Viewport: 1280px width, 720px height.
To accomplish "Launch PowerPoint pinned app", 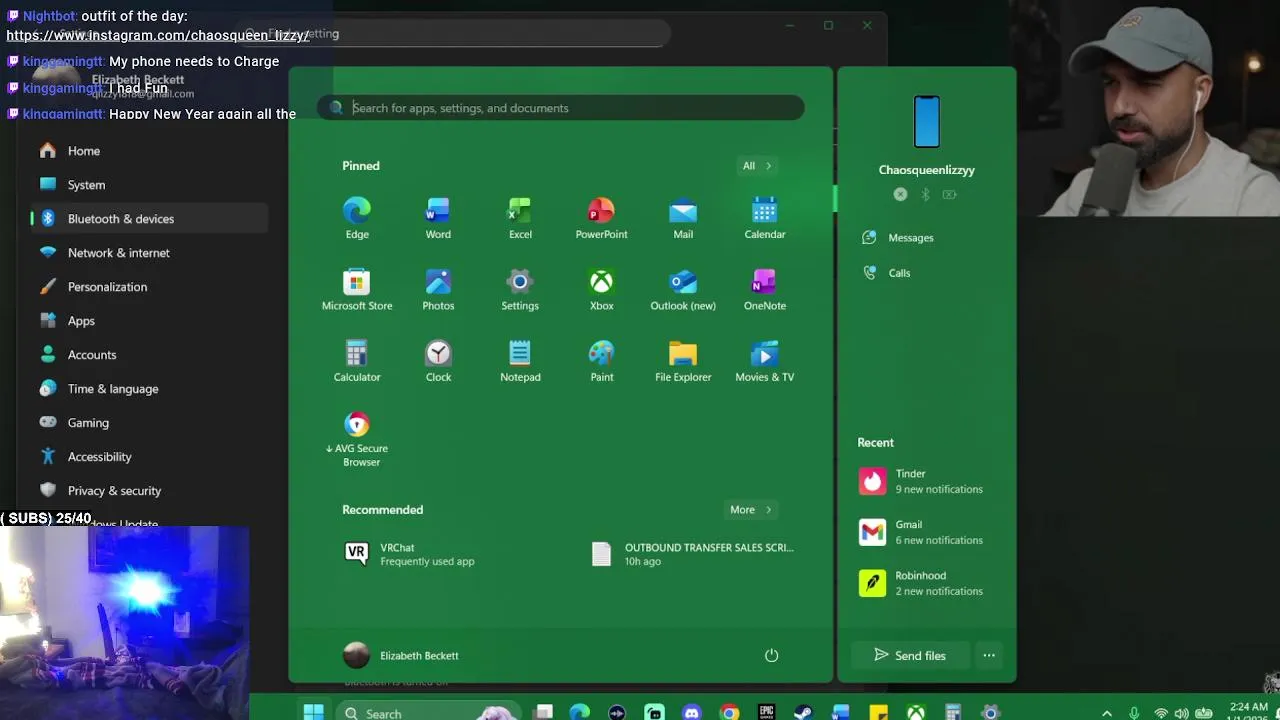I will tap(601, 218).
